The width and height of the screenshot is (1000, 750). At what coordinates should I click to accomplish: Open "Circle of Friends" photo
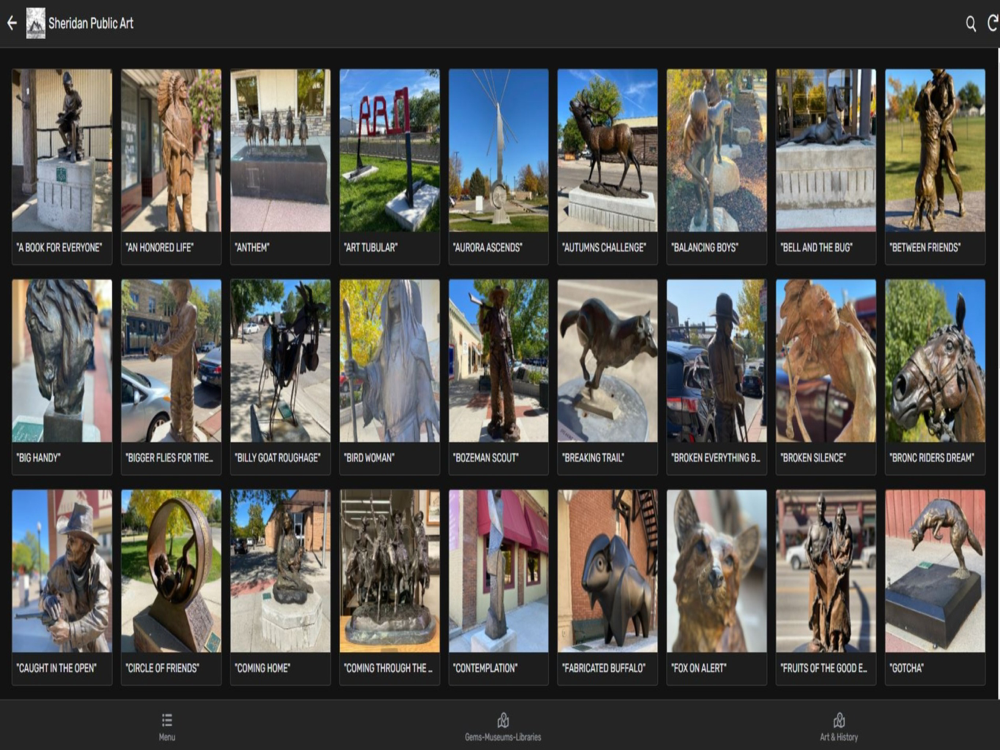172,571
